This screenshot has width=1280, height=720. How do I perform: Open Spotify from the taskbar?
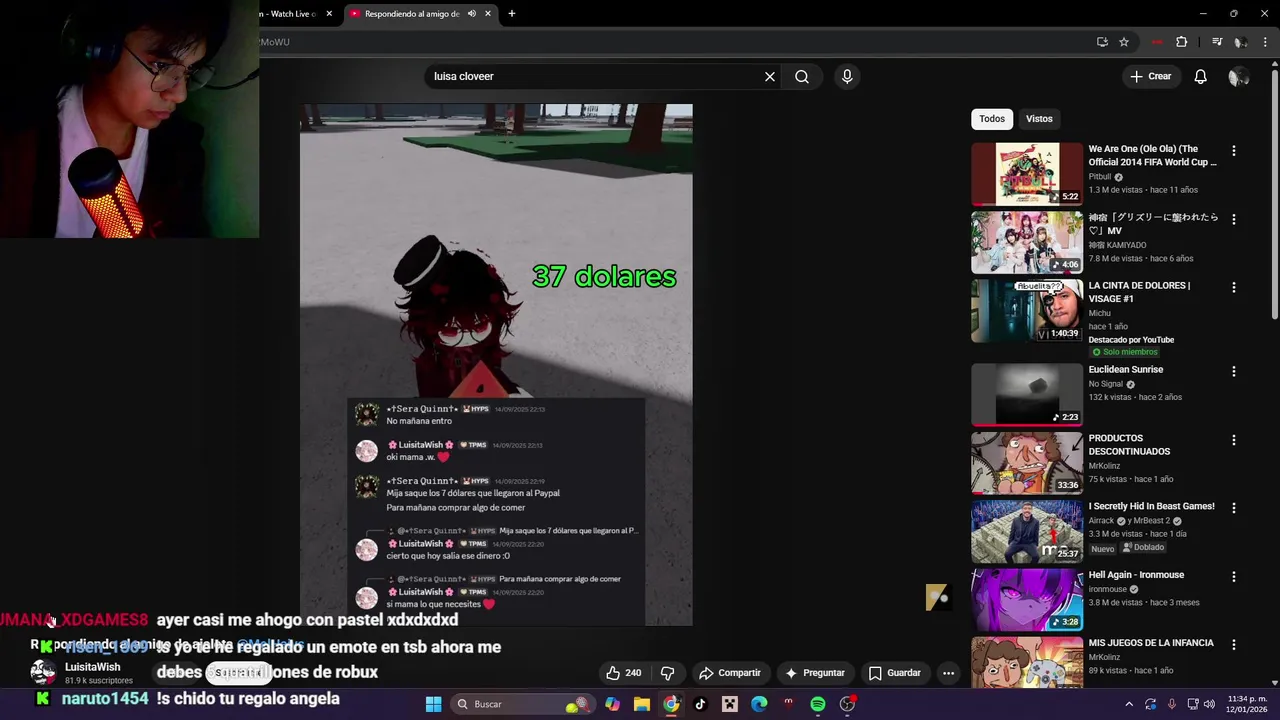pyautogui.click(x=817, y=704)
